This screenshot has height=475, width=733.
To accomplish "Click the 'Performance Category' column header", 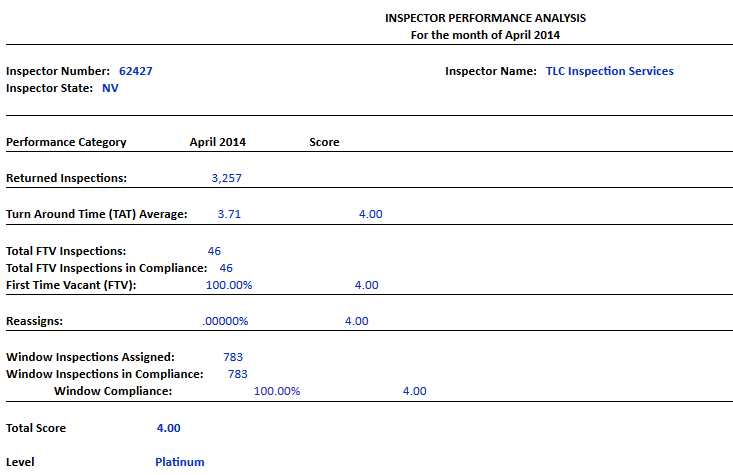I will [x=66, y=142].
